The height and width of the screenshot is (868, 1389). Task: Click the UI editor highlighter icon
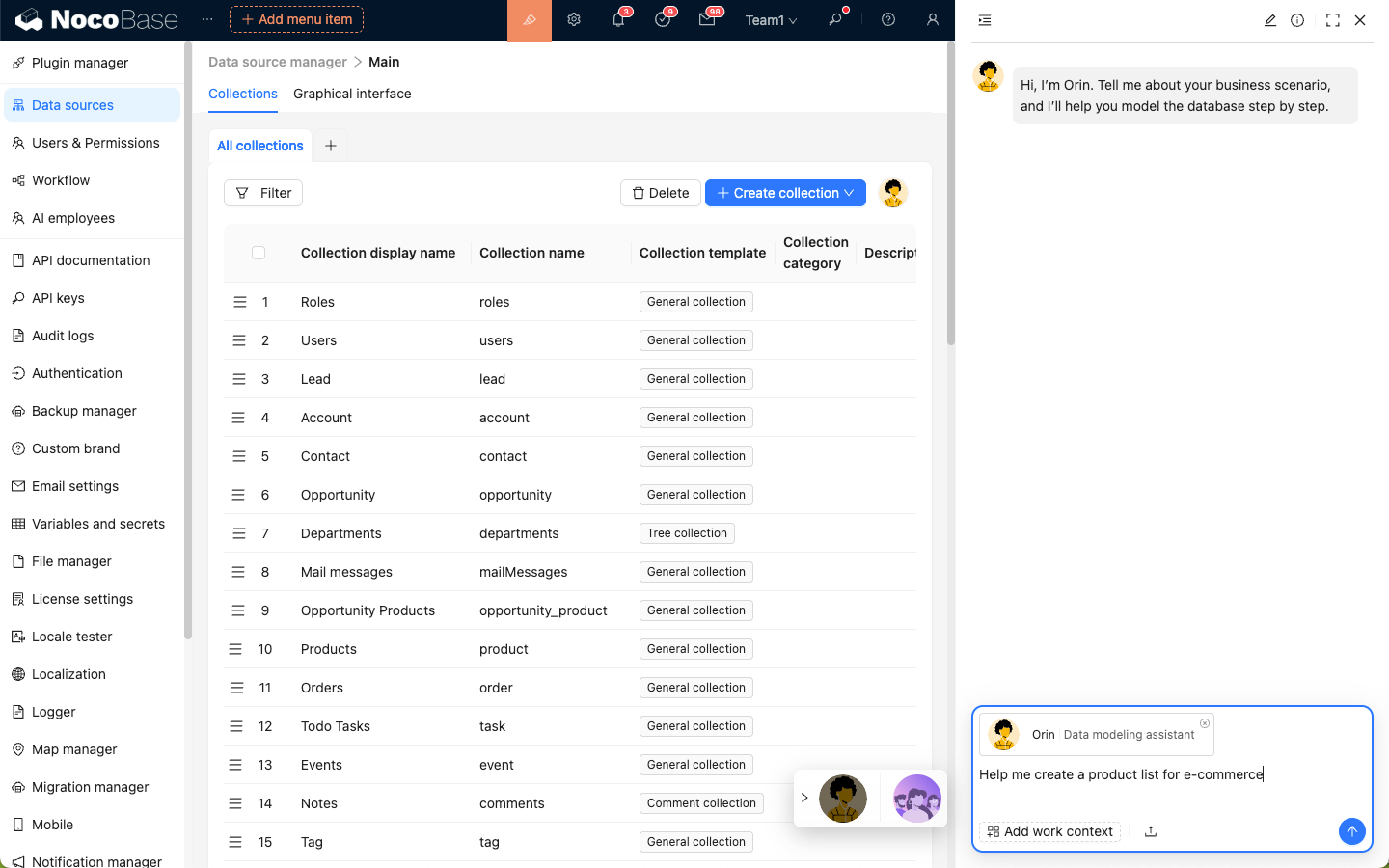click(530, 20)
